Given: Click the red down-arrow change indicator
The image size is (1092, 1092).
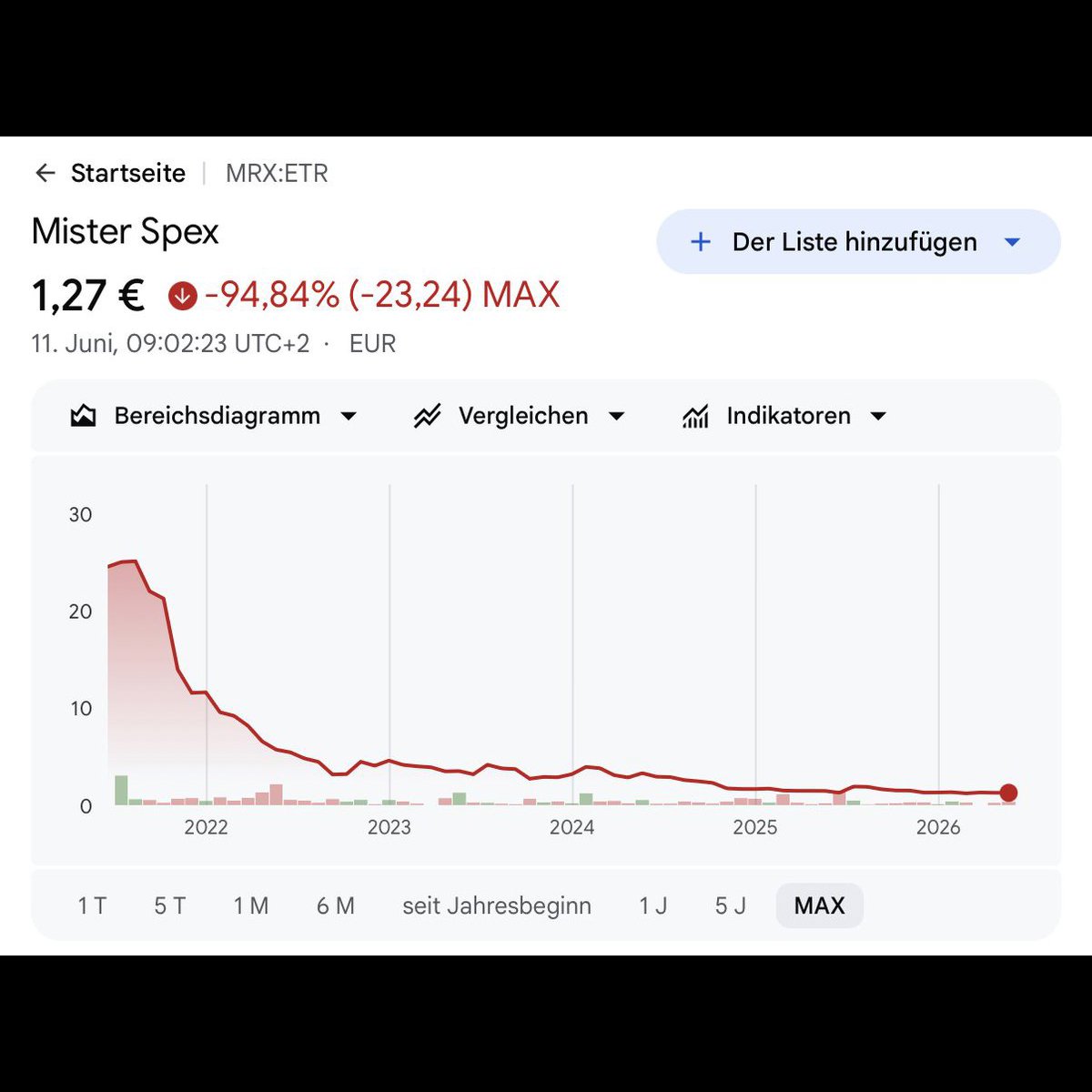Looking at the screenshot, I should pos(182,295).
